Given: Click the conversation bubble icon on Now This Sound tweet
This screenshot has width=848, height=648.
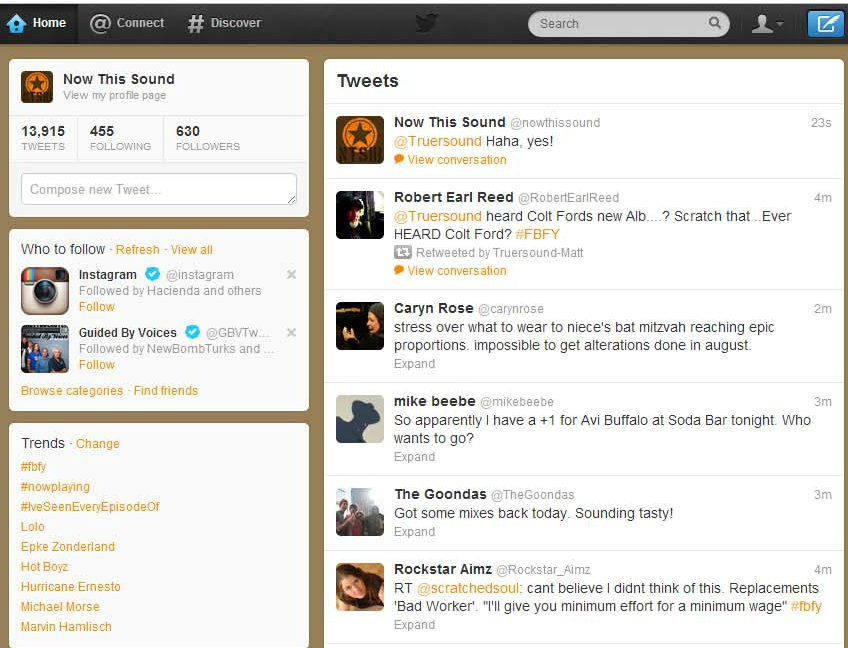Looking at the screenshot, I should (x=399, y=159).
